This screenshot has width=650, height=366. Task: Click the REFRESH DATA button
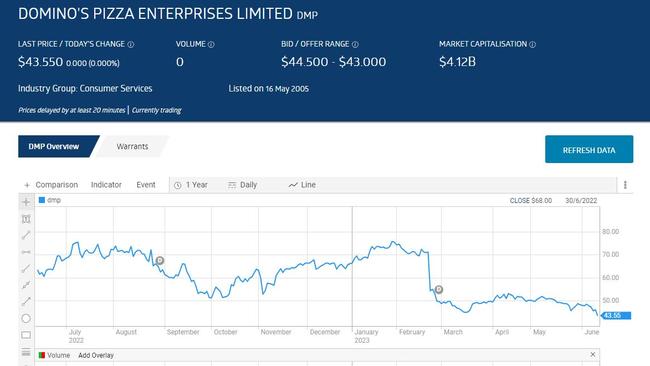[589, 149]
